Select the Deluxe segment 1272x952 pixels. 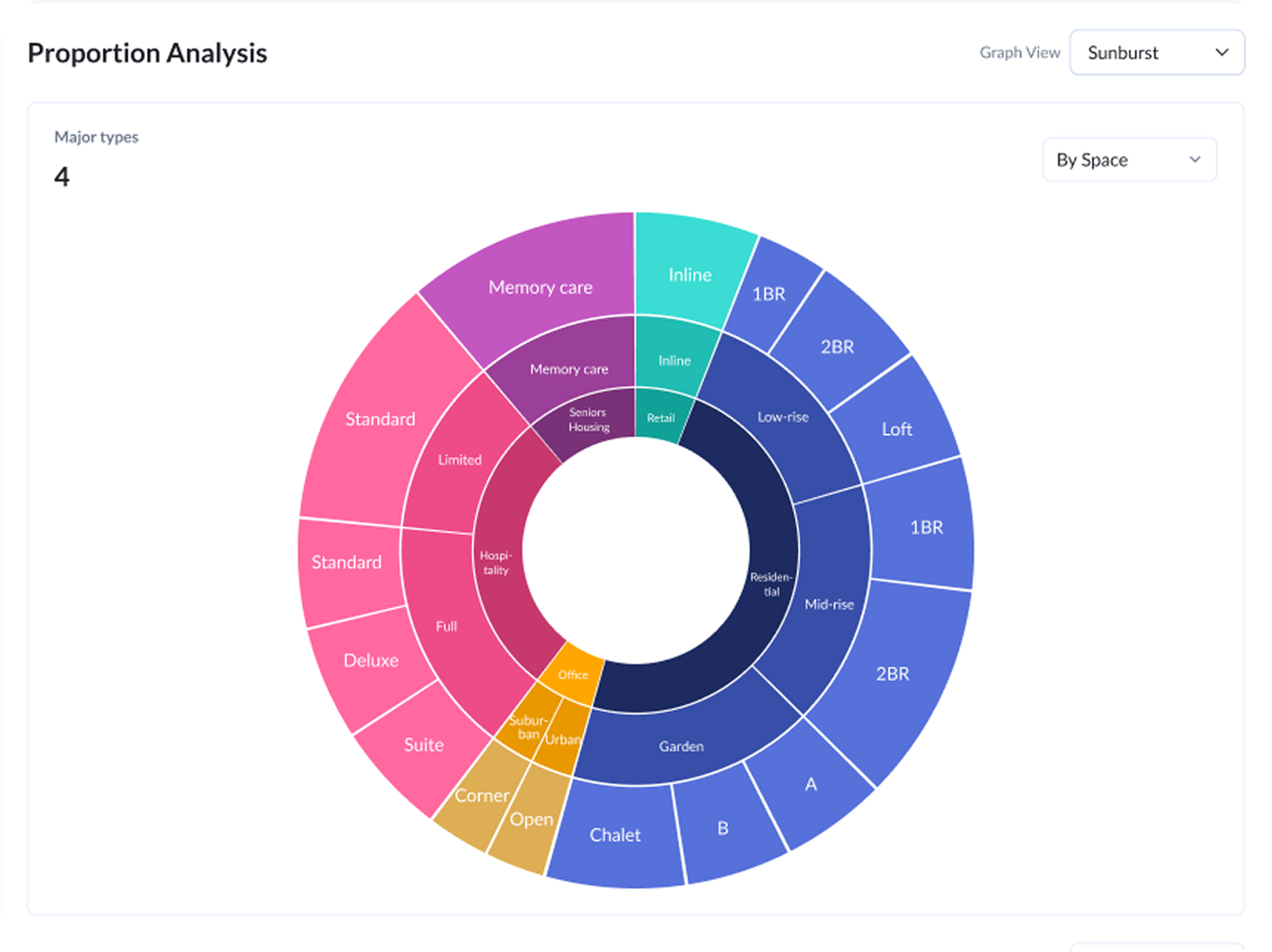tap(371, 660)
